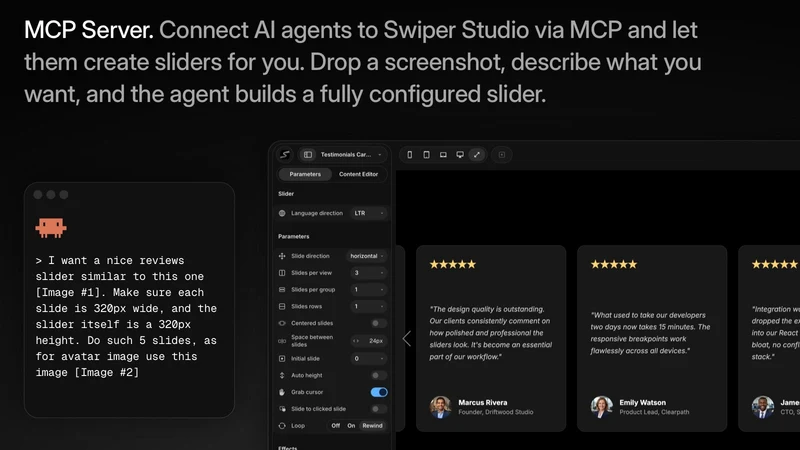This screenshot has height=450, width=800.
Task: Click the Slides rows icon
Action: pos(282,307)
